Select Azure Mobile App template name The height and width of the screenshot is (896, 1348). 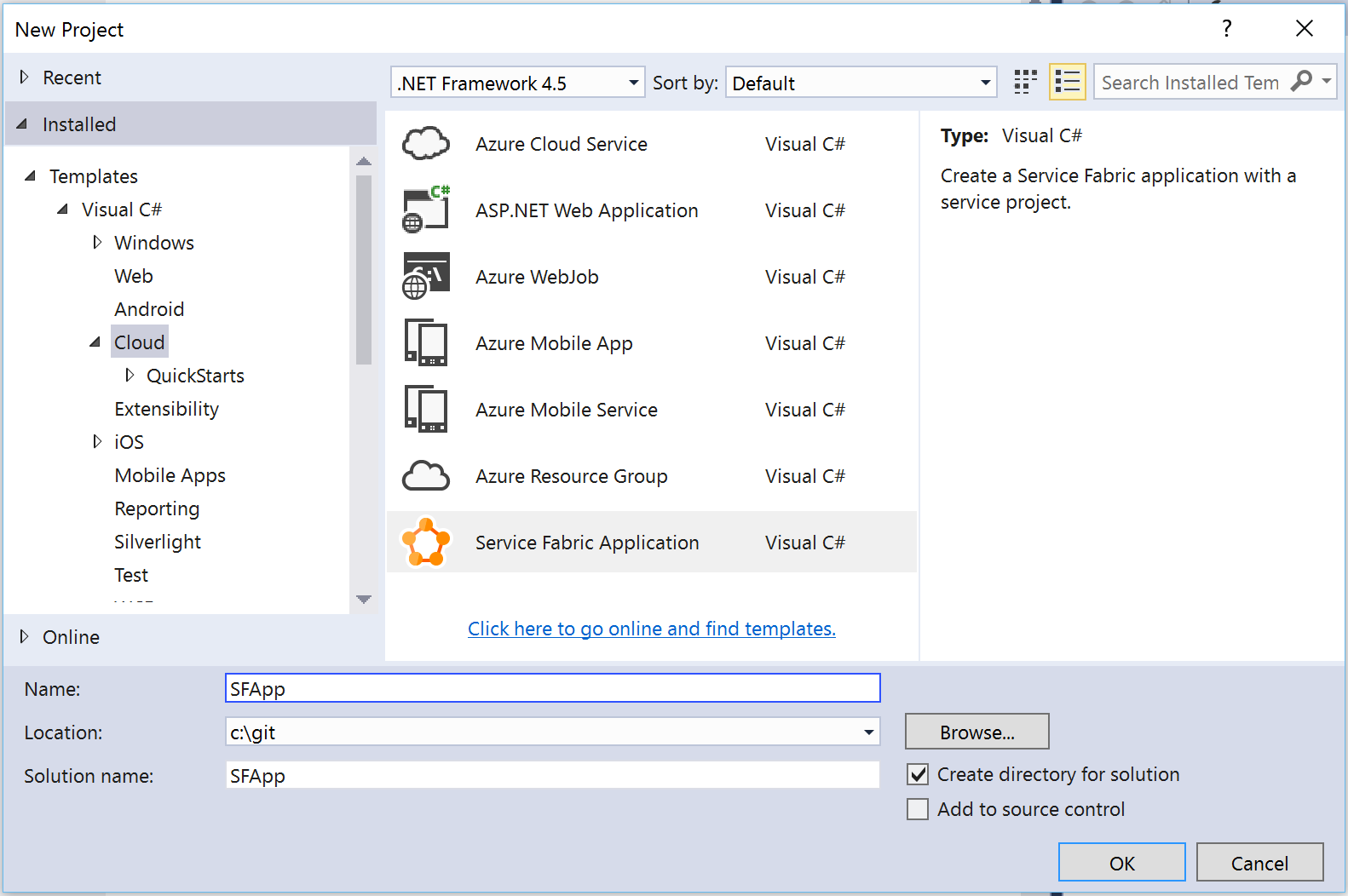(x=554, y=343)
